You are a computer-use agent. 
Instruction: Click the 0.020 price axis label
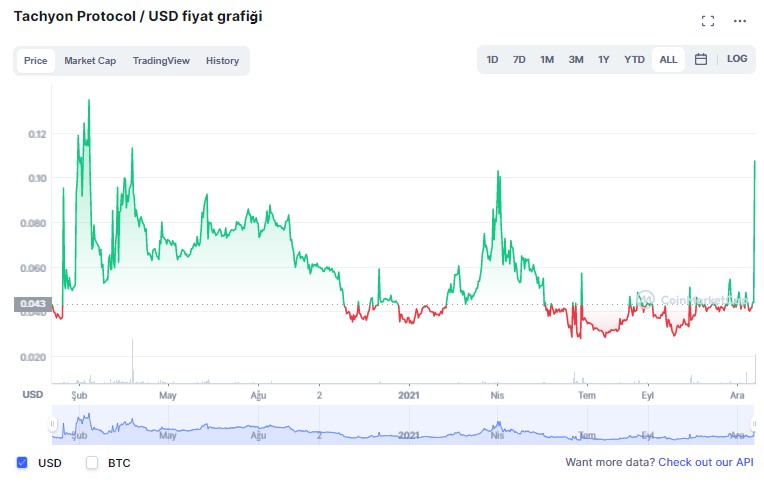(x=33, y=357)
